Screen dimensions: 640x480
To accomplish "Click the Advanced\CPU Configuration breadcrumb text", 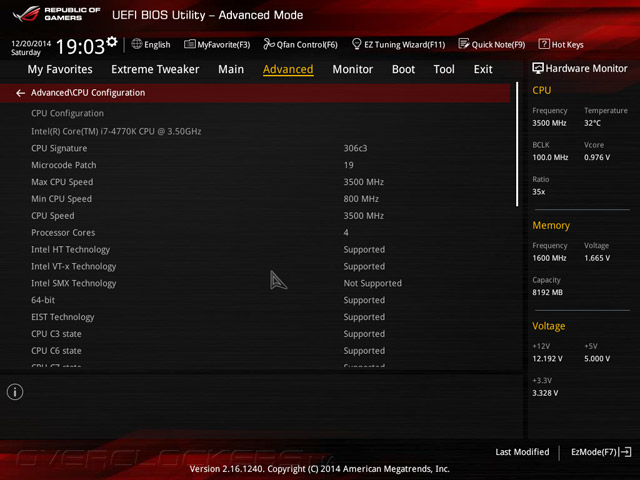I will pyautogui.click(x=88, y=93).
